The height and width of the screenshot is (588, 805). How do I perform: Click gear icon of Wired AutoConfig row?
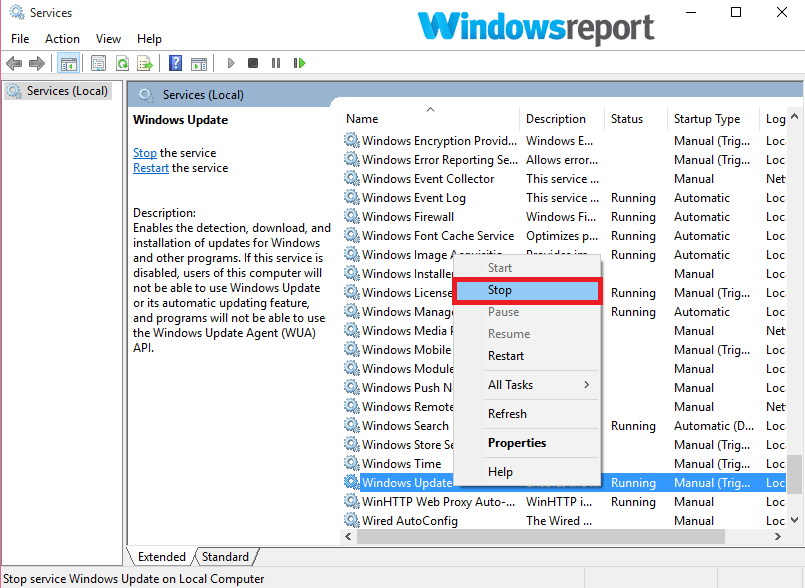(352, 520)
